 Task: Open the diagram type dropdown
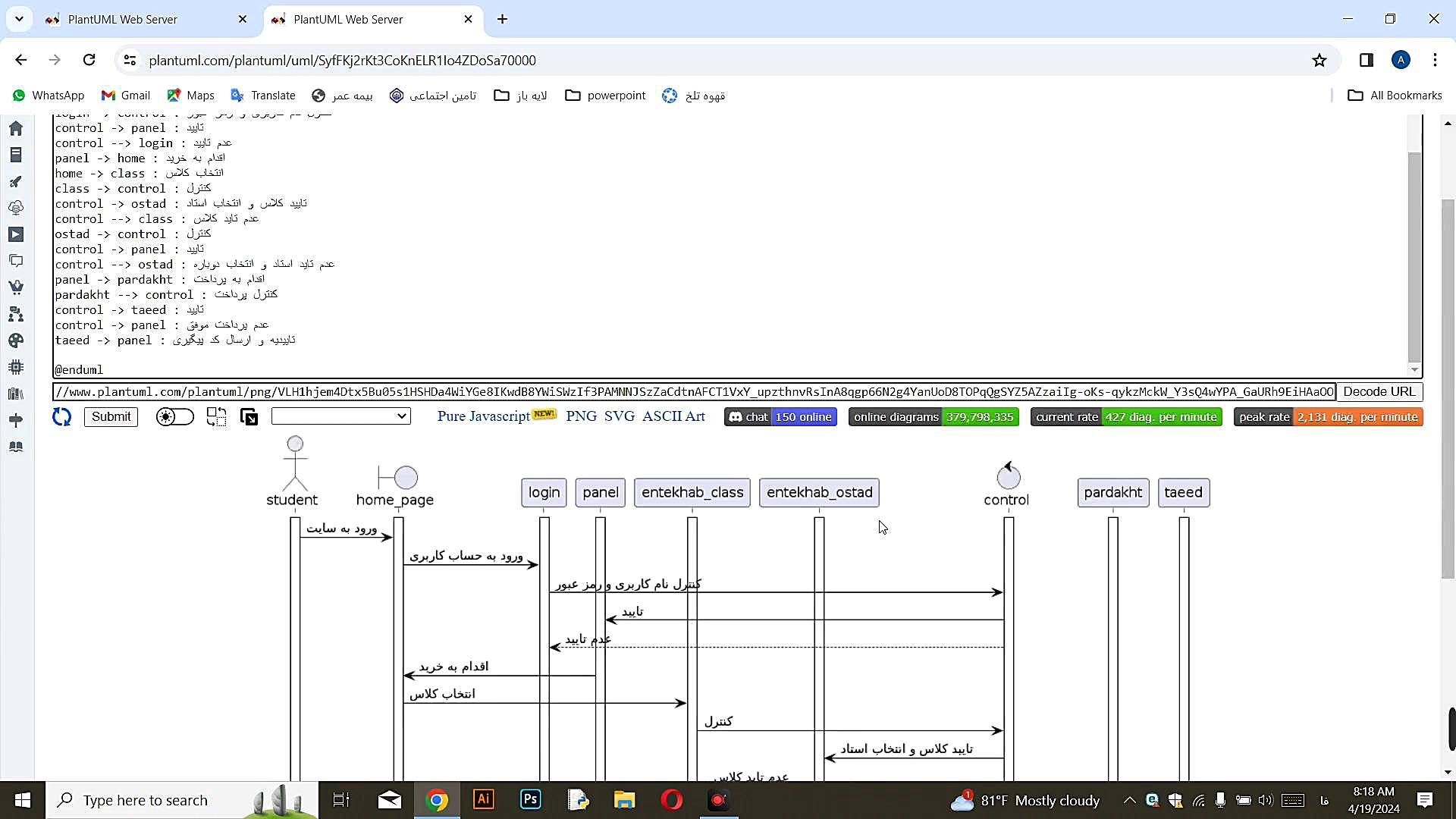(340, 416)
